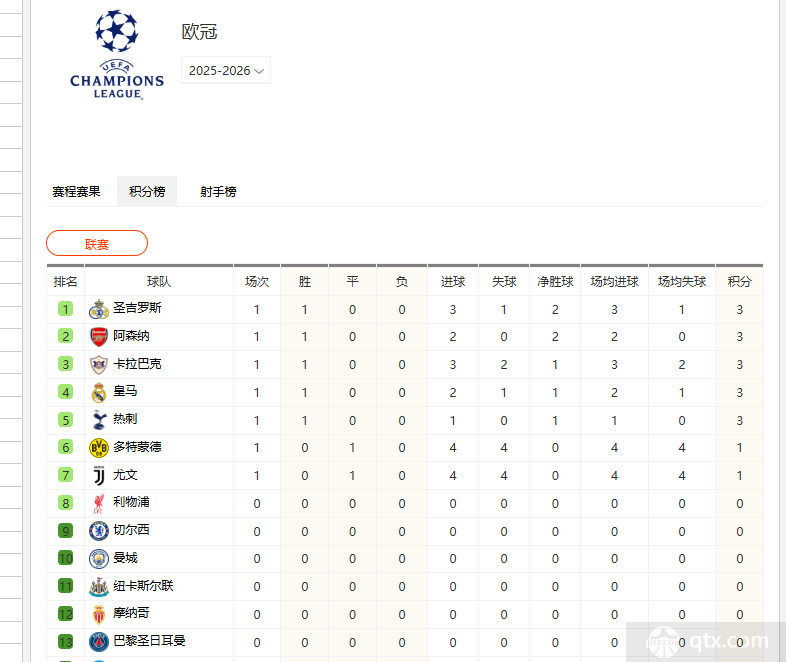Select the 积分榜 tab
The width and height of the screenshot is (786, 662).
[147, 191]
